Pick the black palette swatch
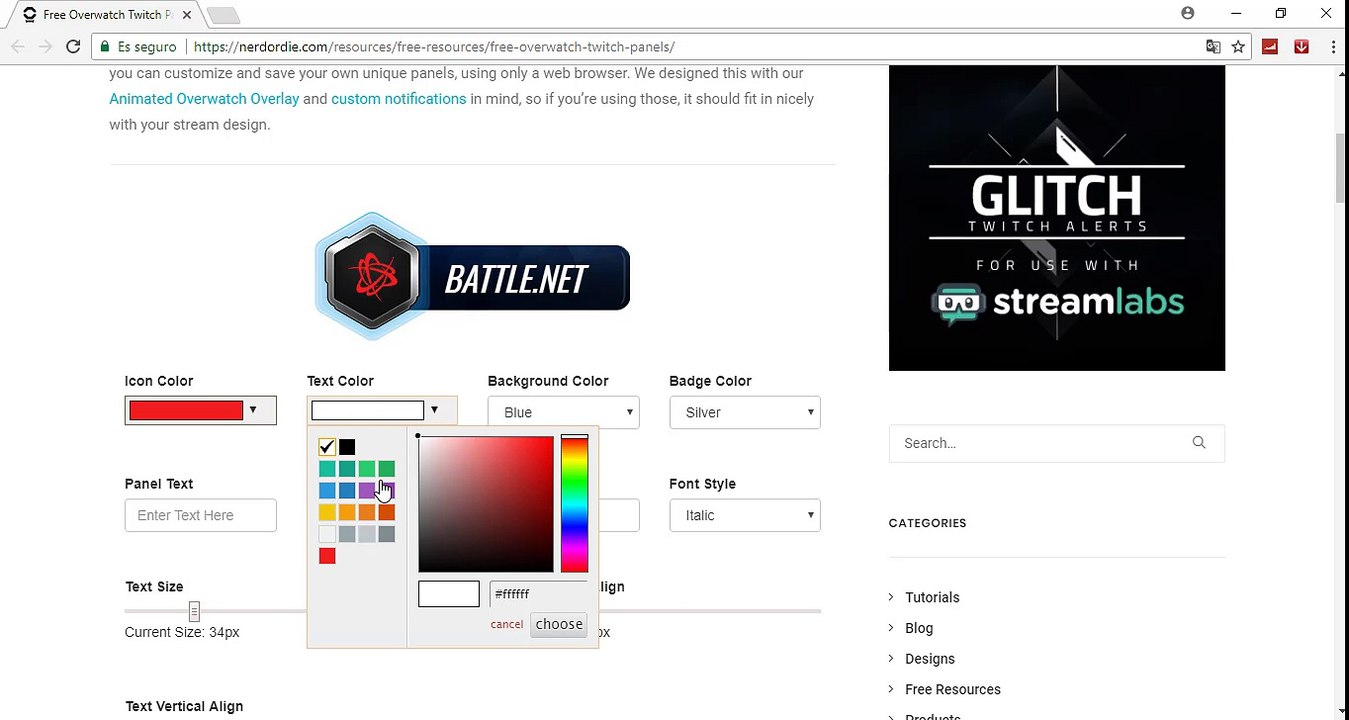Viewport: 1349px width, 720px height. [347, 447]
